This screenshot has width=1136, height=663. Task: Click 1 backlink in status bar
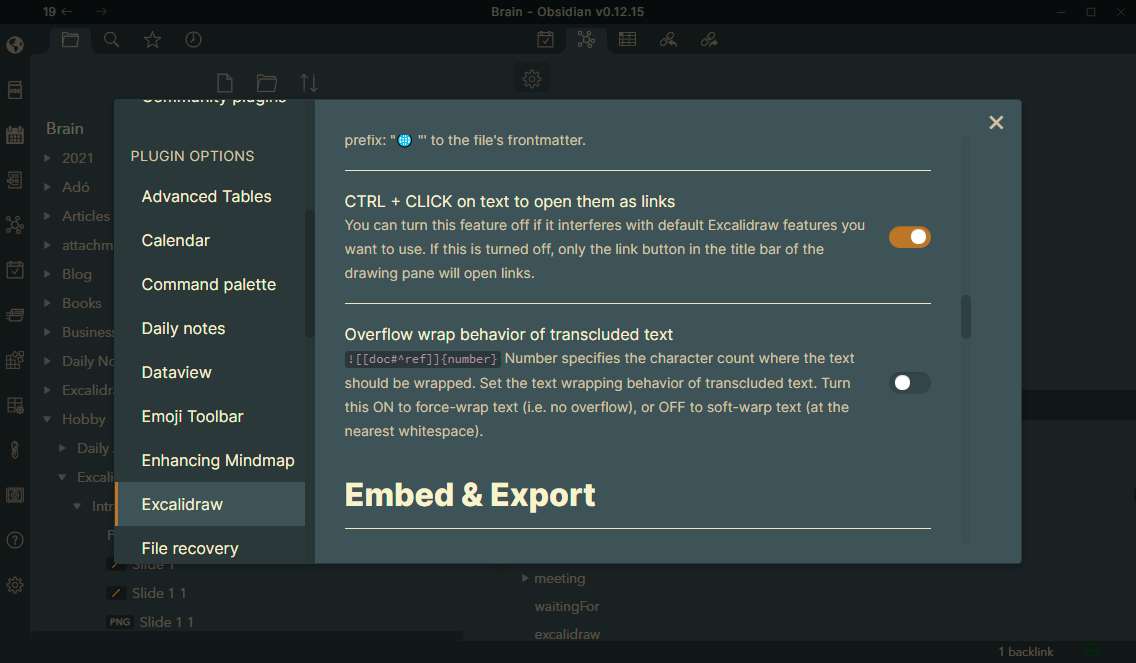pos(1026,651)
